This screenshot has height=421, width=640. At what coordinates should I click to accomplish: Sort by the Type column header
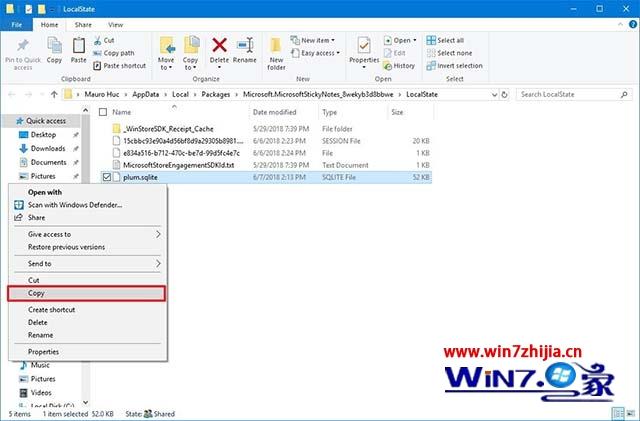(352, 112)
